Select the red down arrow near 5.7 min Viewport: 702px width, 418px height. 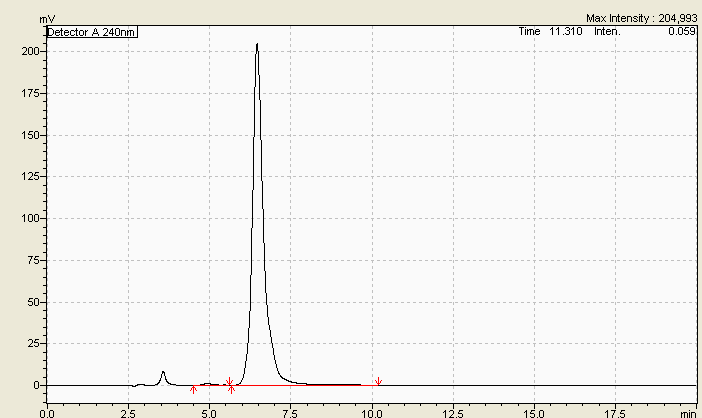[229, 381]
